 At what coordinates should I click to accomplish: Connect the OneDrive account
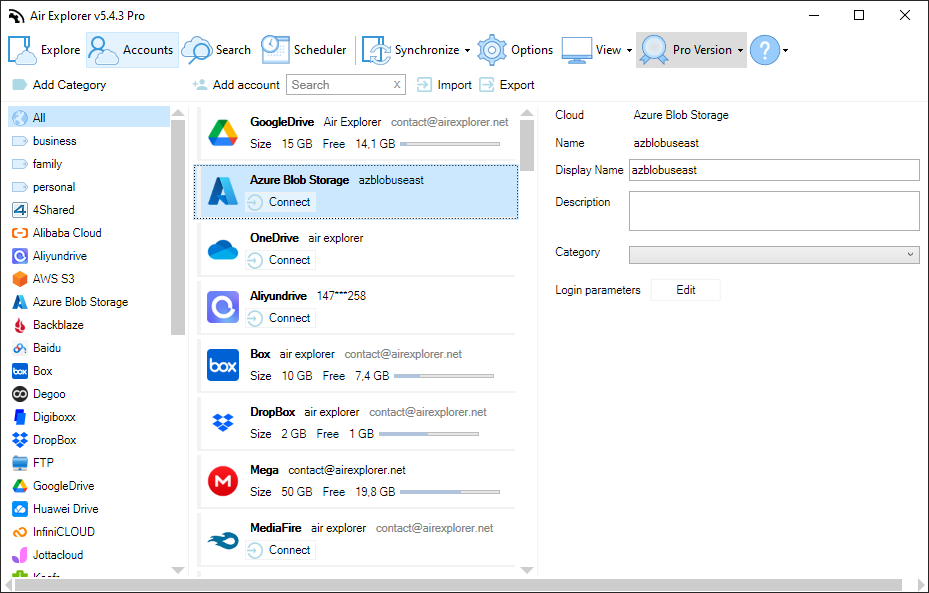[280, 260]
